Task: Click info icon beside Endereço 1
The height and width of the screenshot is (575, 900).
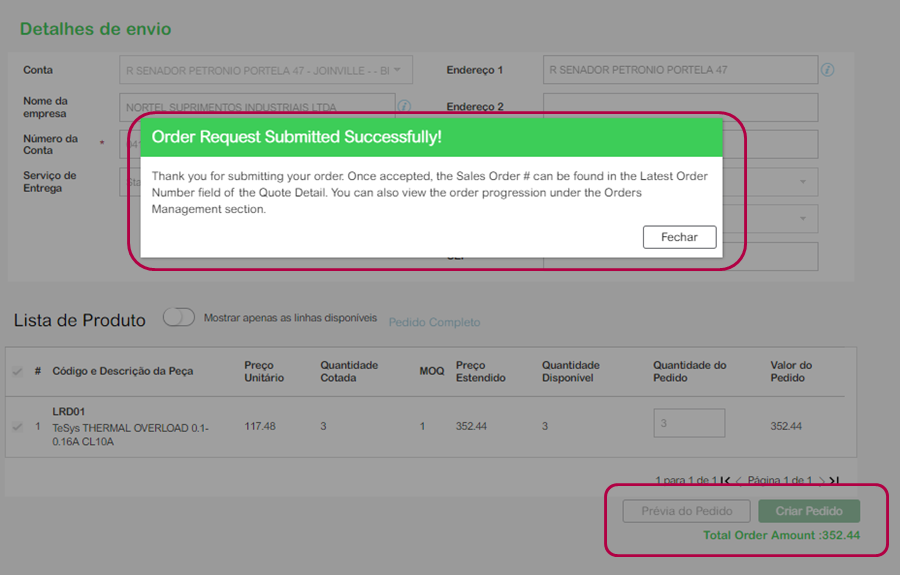Action: [x=827, y=70]
